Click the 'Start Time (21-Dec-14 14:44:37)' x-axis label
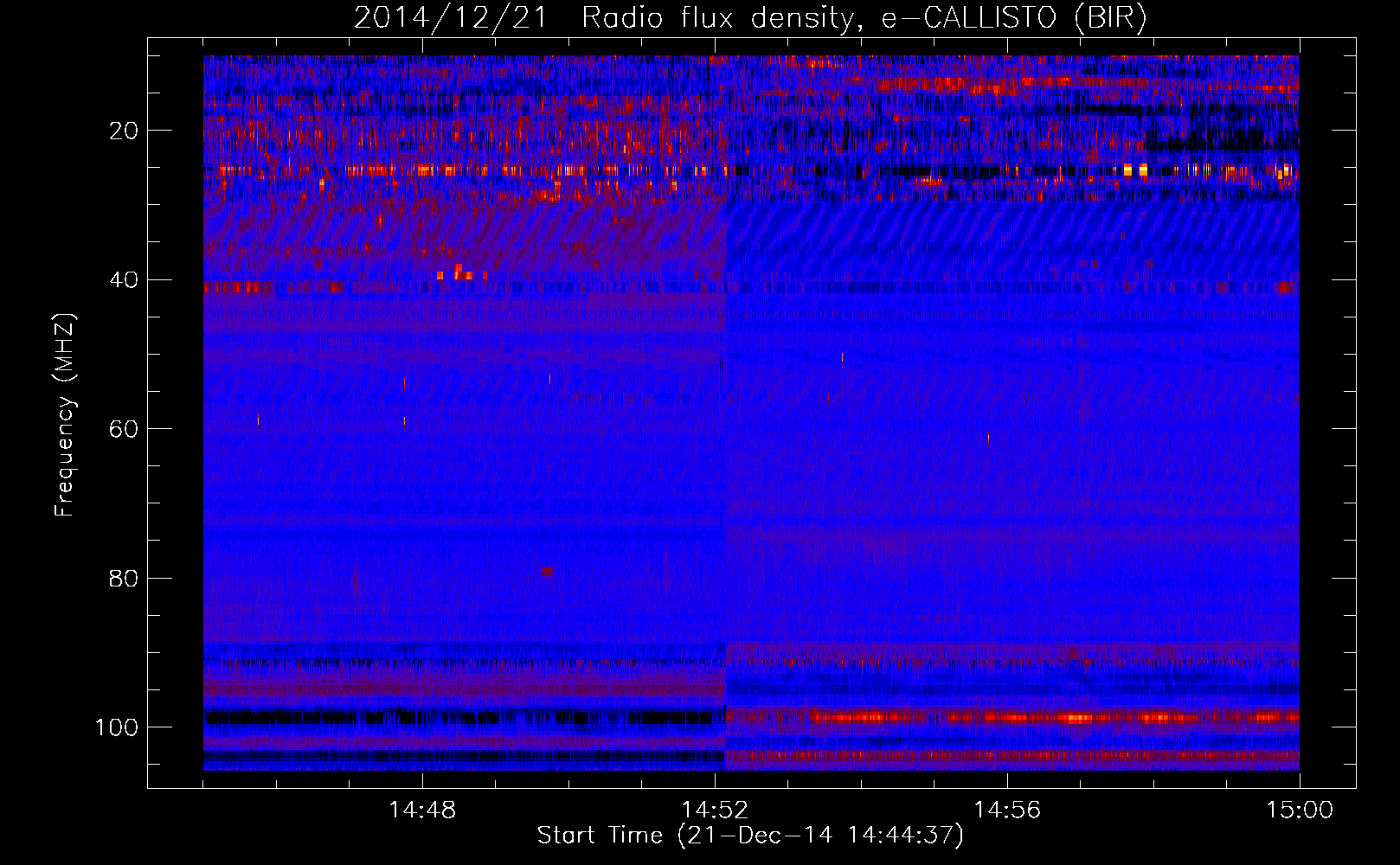This screenshot has width=1400, height=865. pyautogui.click(x=750, y=836)
